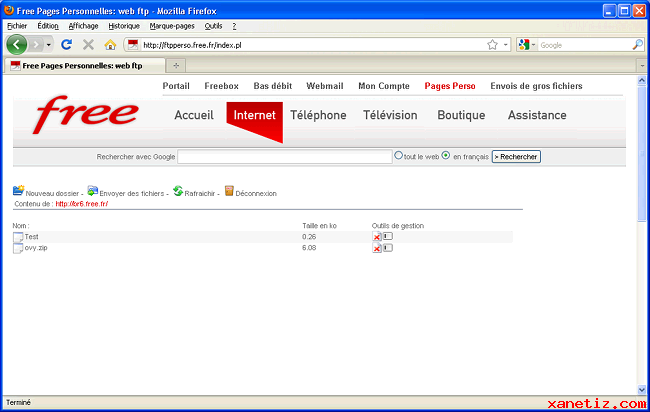Open the Marque-pages menu

(172, 26)
